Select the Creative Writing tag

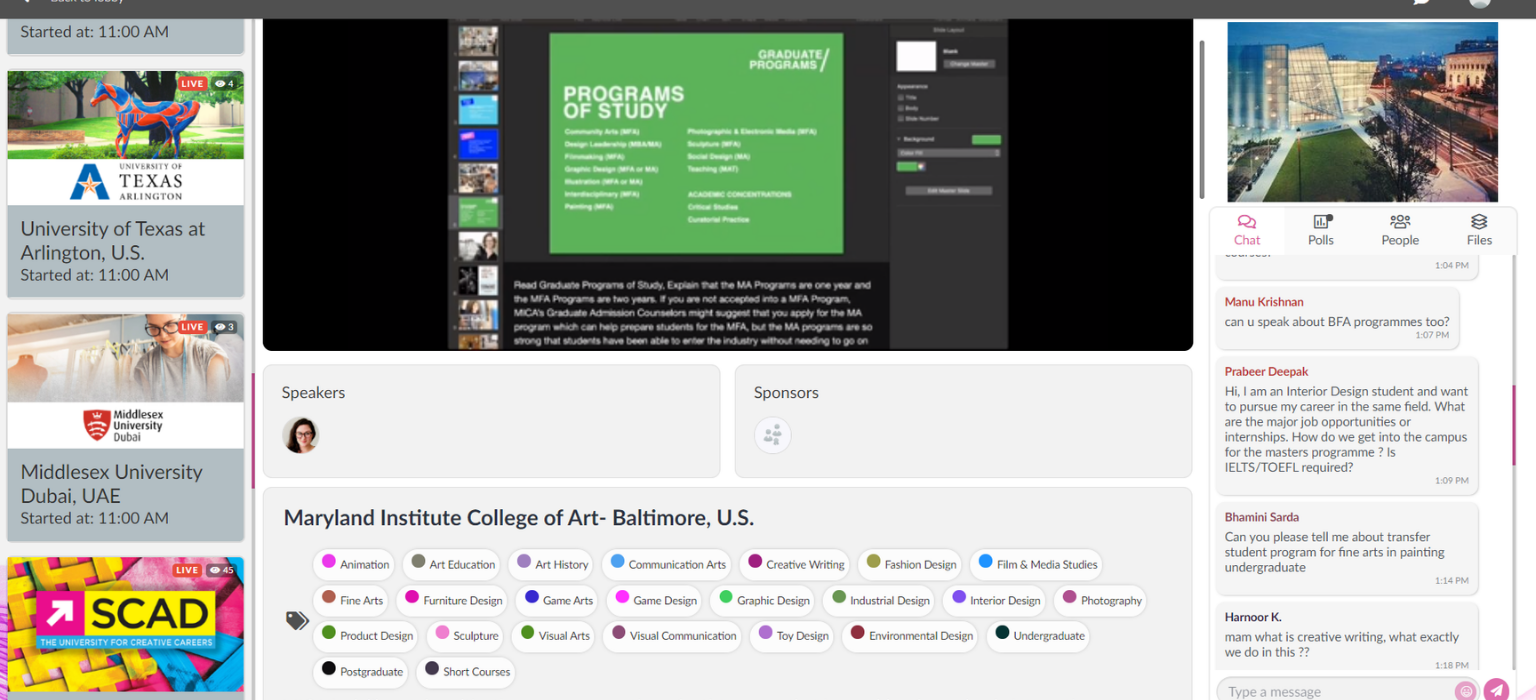[x=795, y=564]
